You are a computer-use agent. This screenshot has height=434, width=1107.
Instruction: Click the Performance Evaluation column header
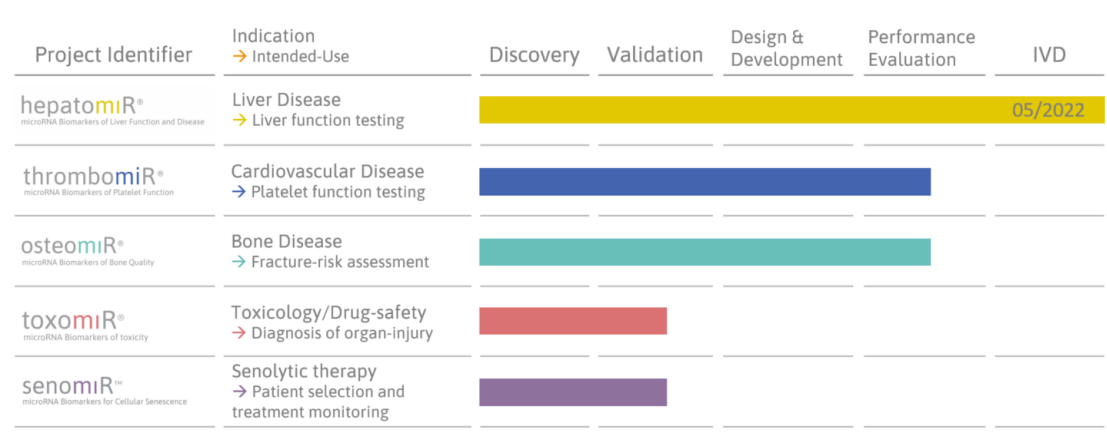pos(921,48)
